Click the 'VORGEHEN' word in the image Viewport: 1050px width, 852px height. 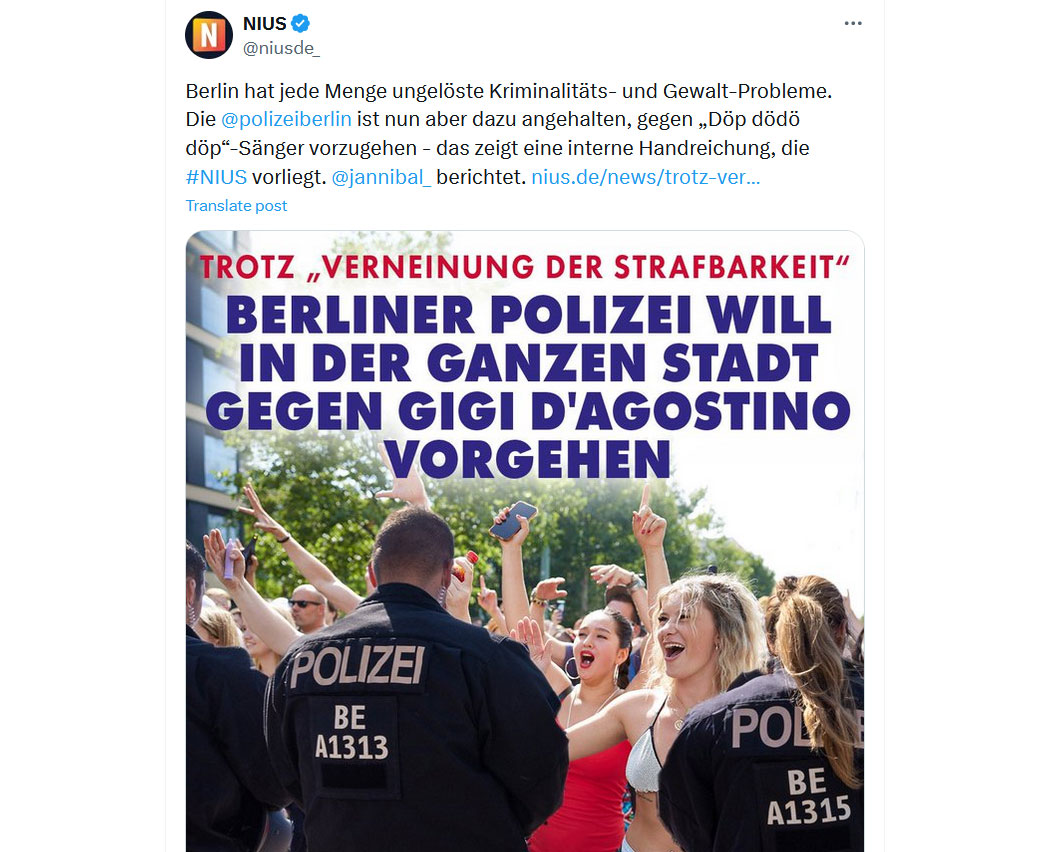[527, 459]
